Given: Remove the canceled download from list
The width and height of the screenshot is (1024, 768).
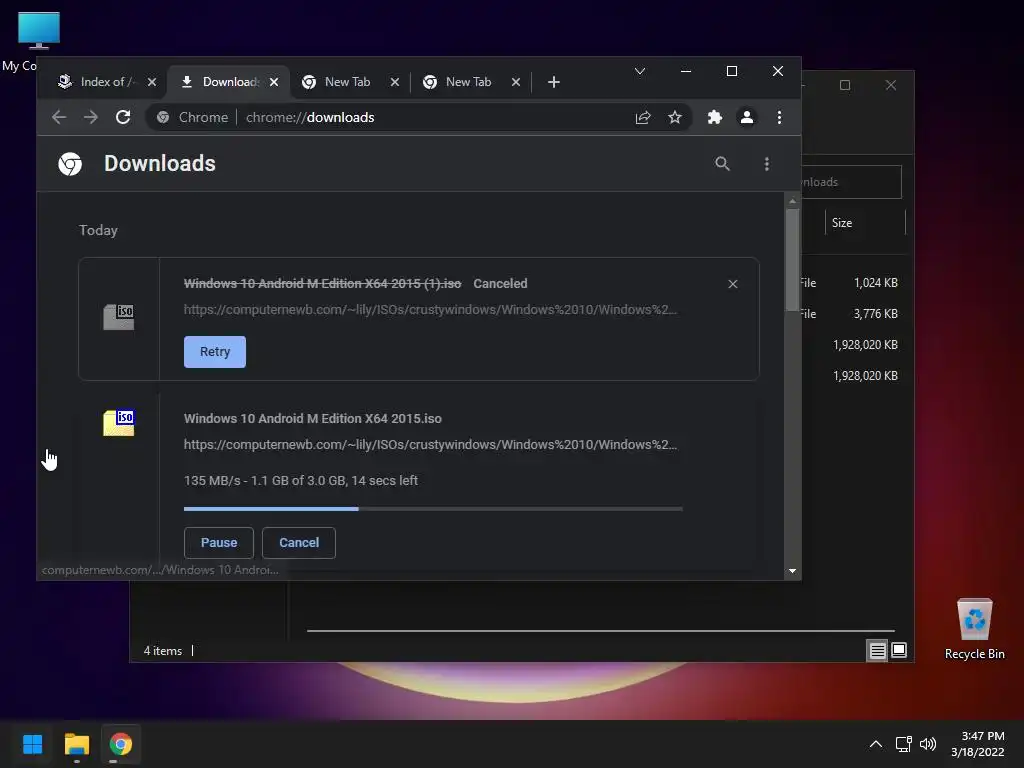Looking at the screenshot, I should pos(733,284).
